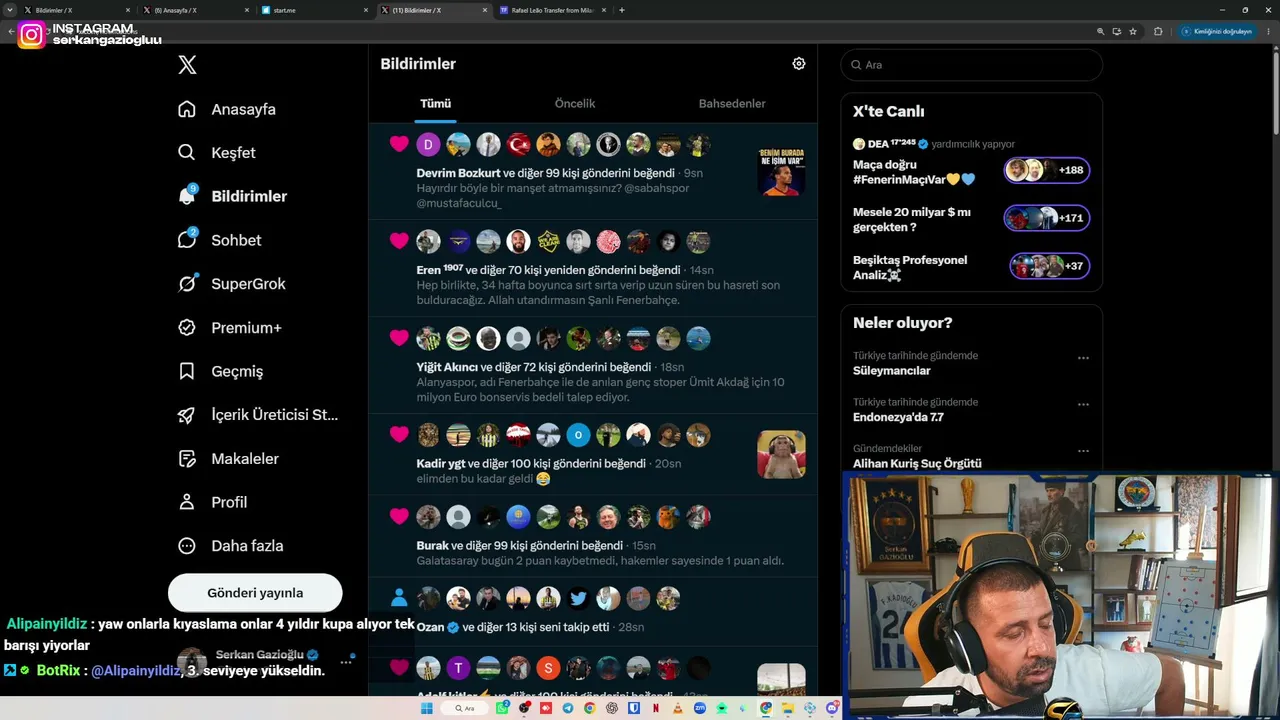Image resolution: width=1280 pixels, height=720 pixels.
Task: Click the heart icon on Kadir ygt notification
Action: (x=399, y=434)
